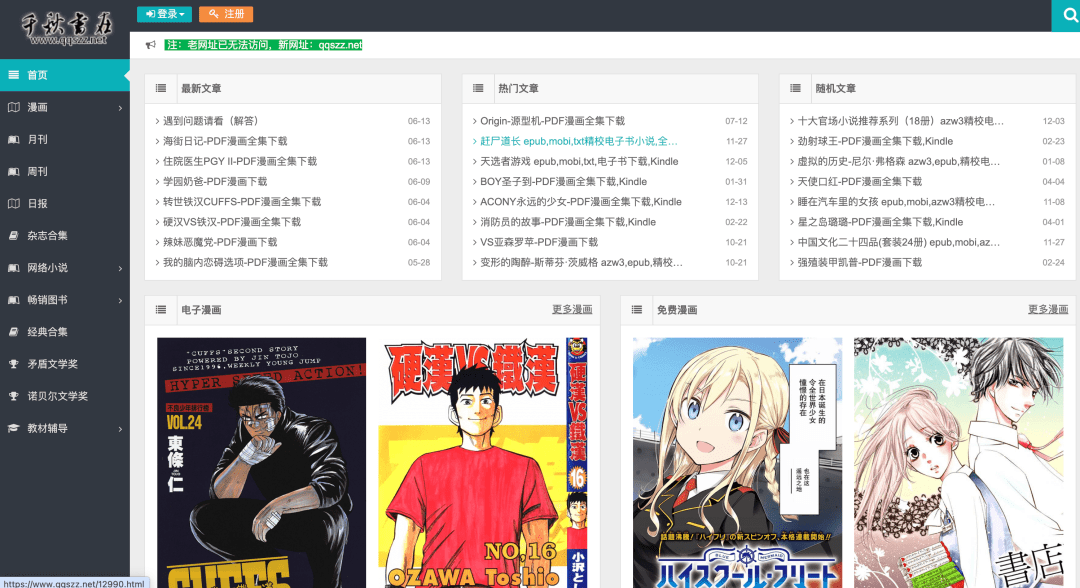Expand the 网络小说 submenu arrow
The width and height of the screenshot is (1080, 588).
(120, 268)
